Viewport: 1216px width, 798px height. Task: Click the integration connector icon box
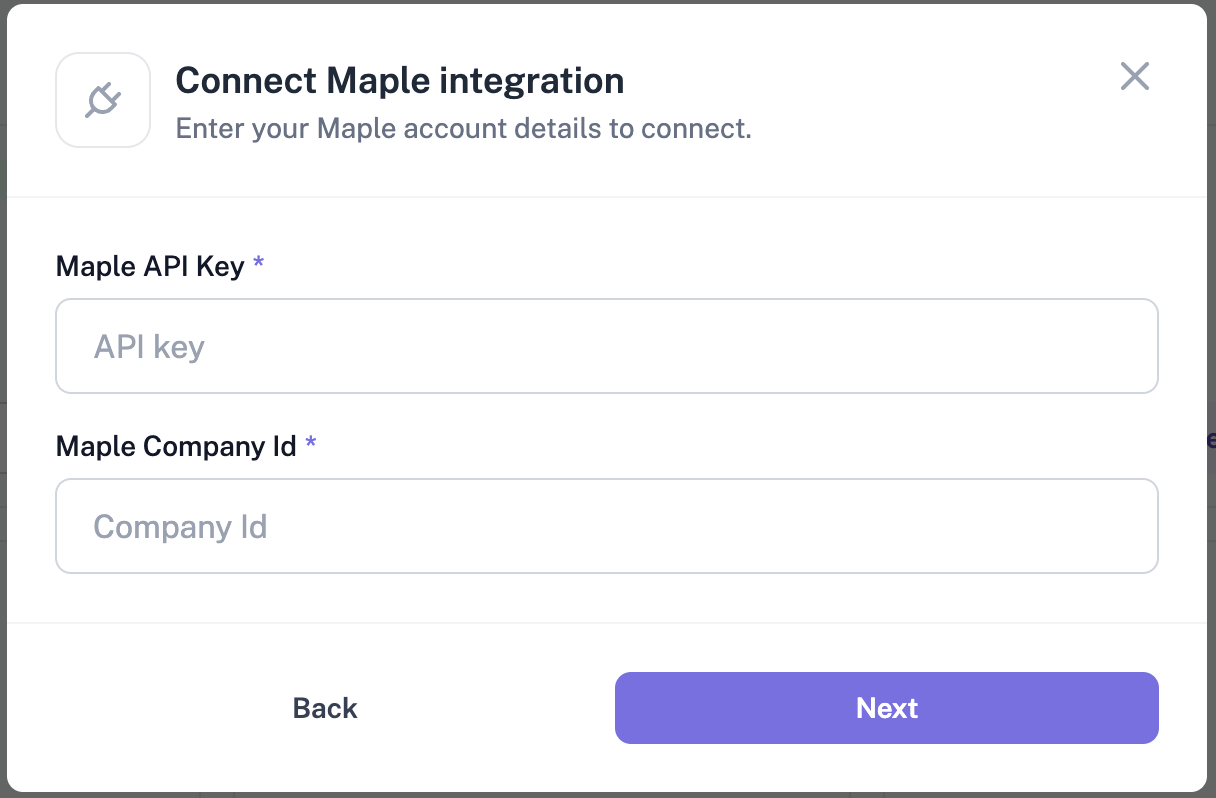(103, 100)
